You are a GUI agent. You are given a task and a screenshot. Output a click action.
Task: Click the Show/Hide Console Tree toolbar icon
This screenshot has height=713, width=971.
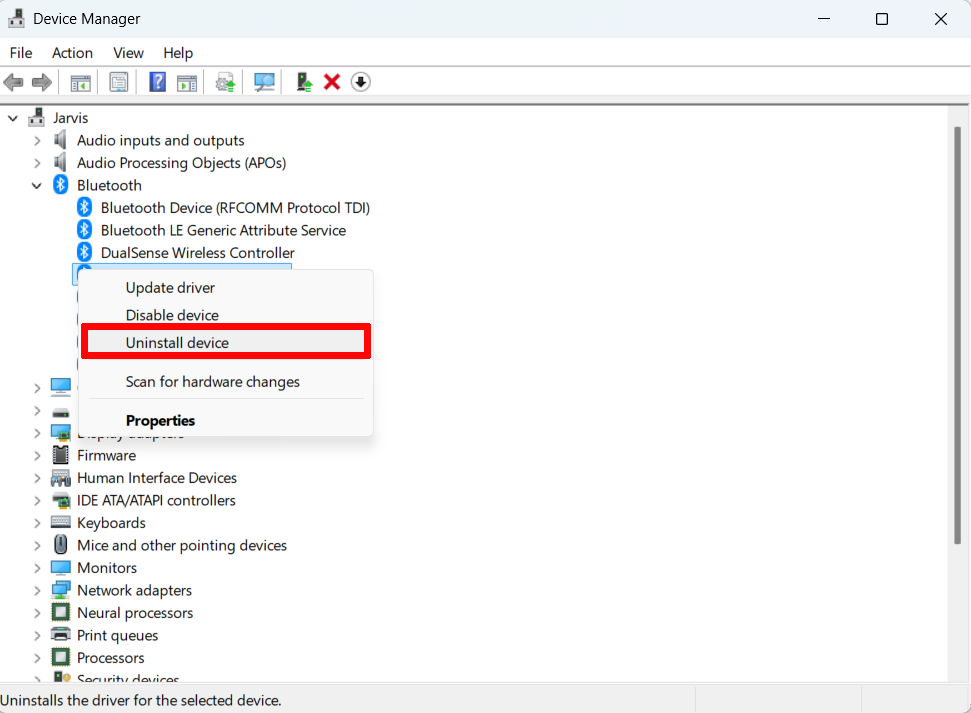[x=80, y=81]
